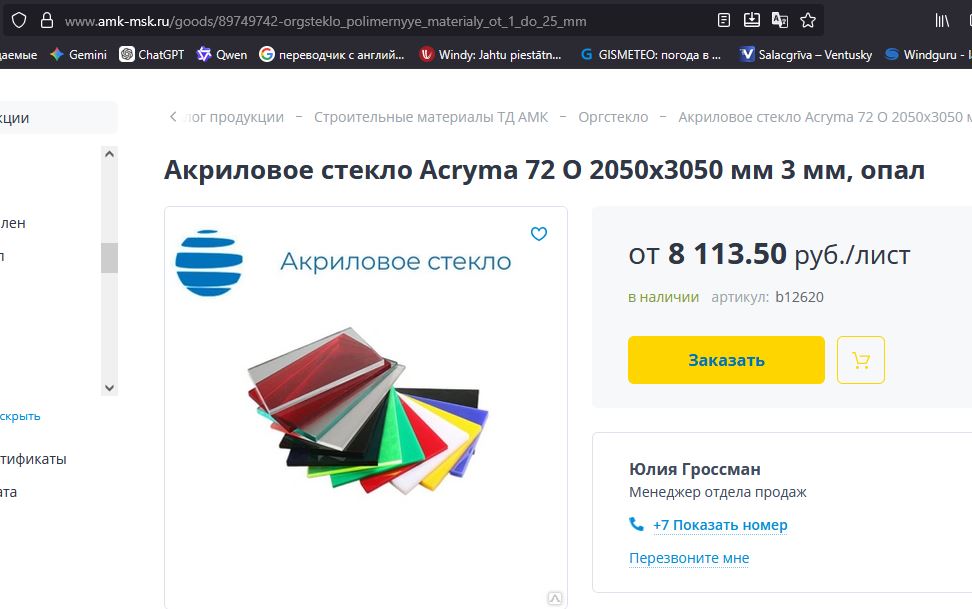Click the back chevron in breadcrumbs
The width and height of the screenshot is (972, 609).
pyautogui.click(x=173, y=117)
